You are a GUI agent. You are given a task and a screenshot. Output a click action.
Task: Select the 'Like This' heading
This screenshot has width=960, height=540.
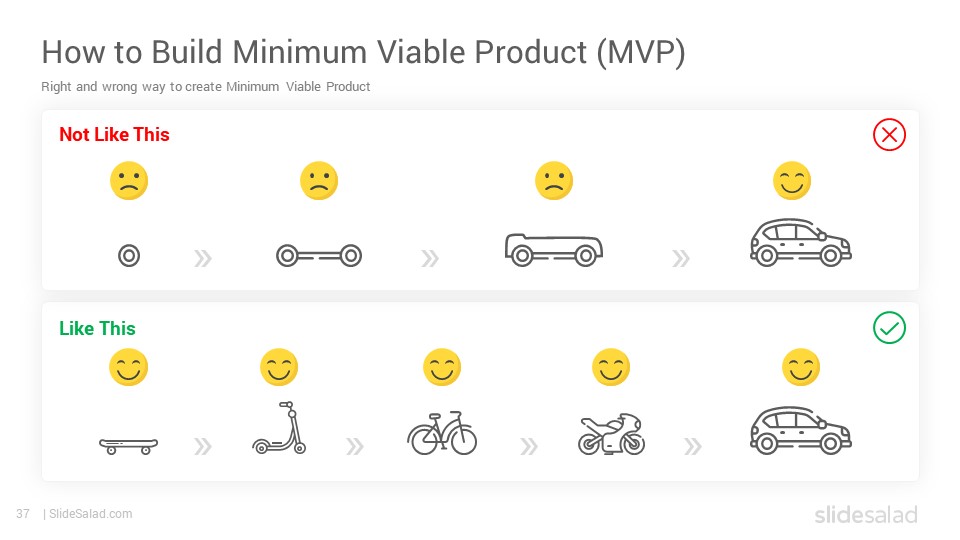click(97, 328)
